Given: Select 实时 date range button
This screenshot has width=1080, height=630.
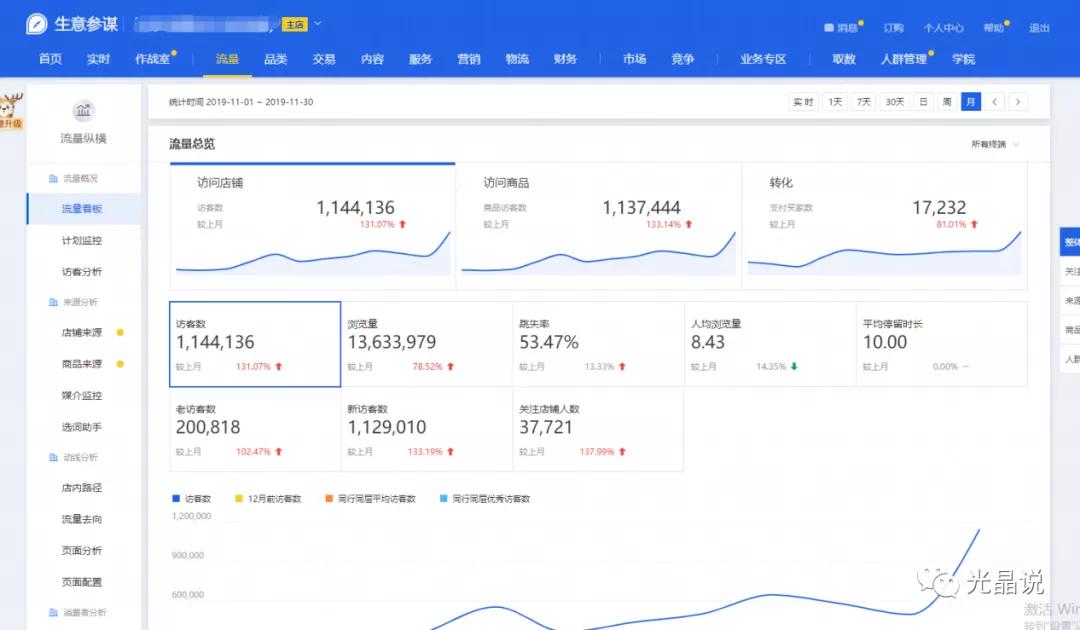Looking at the screenshot, I should (803, 102).
